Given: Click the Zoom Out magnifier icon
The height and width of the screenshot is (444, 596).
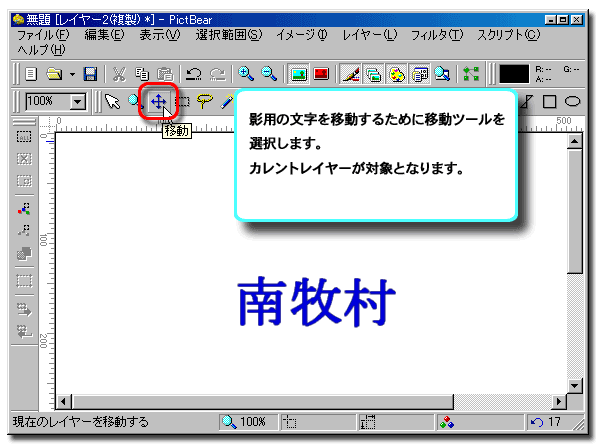Looking at the screenshot, I should pos(269,73).
